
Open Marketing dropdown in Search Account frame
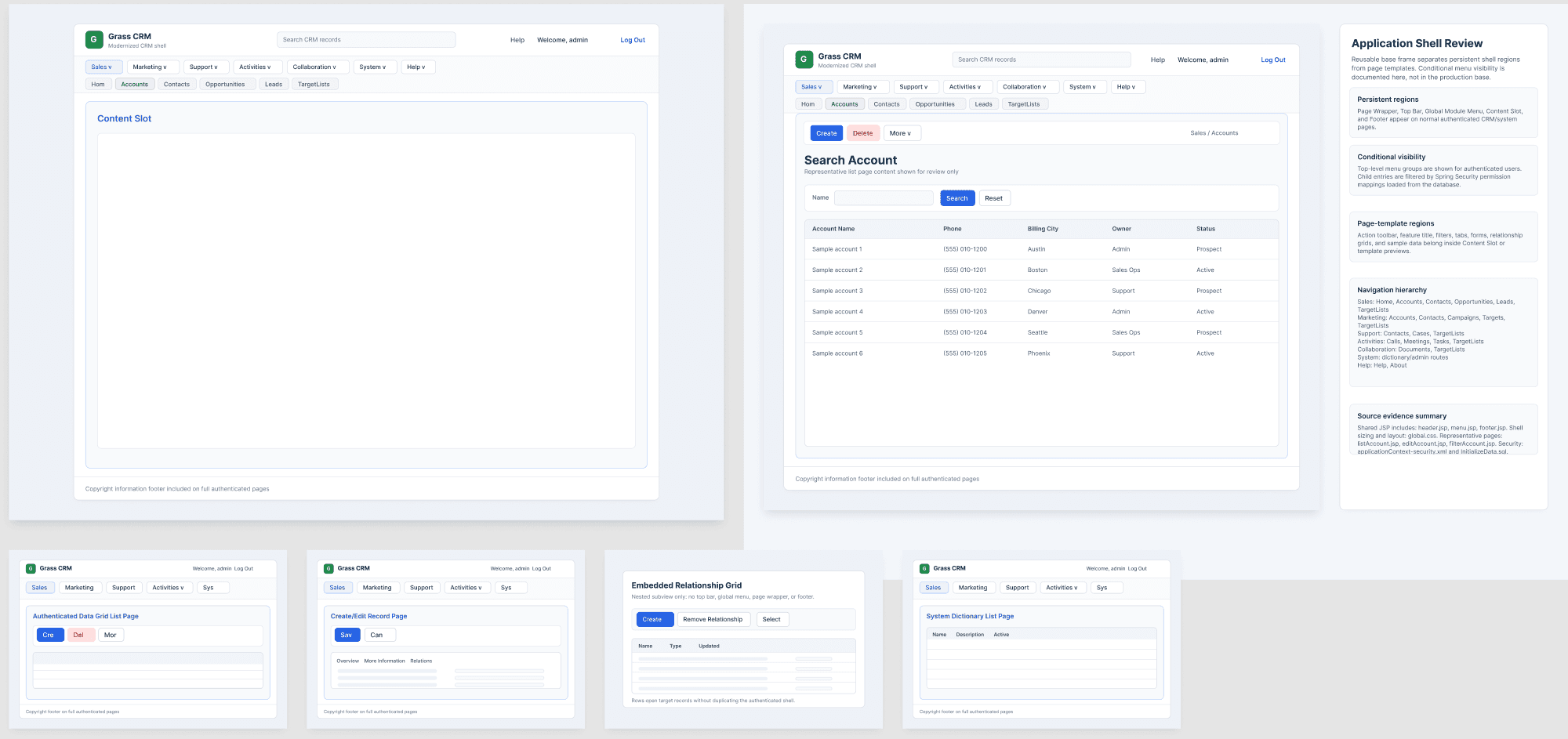tap(862, 87)
